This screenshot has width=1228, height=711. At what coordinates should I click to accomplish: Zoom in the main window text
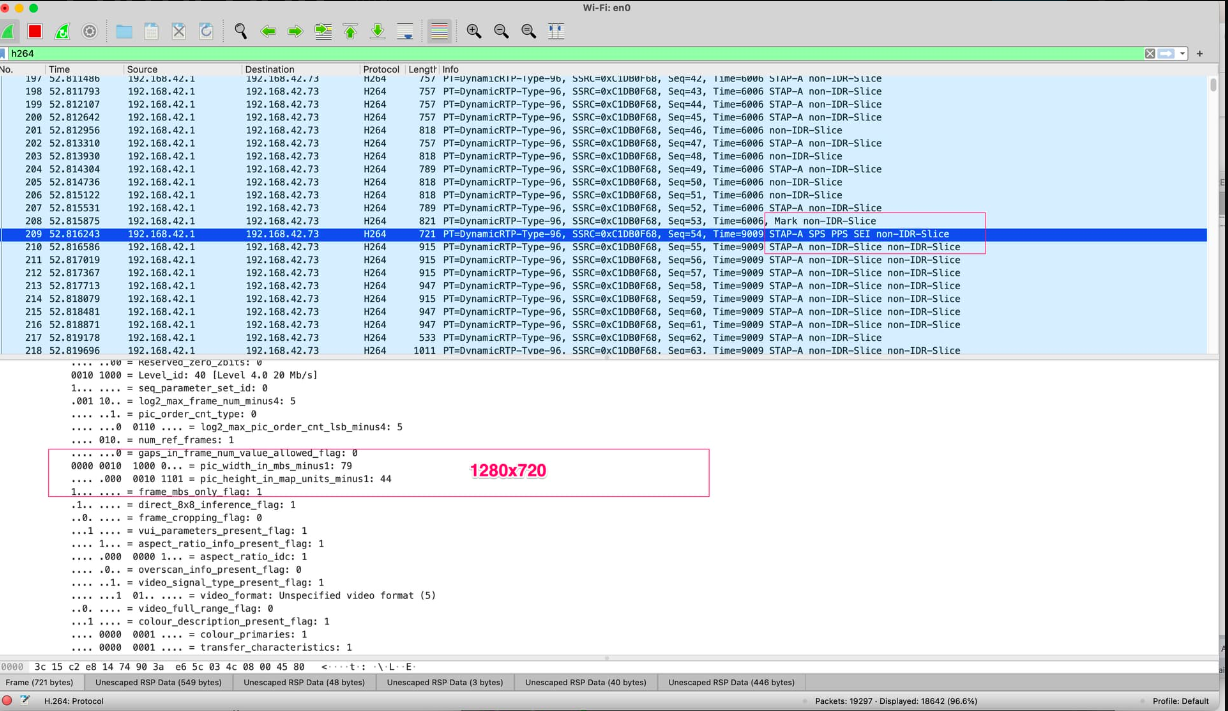coord(474,31)
